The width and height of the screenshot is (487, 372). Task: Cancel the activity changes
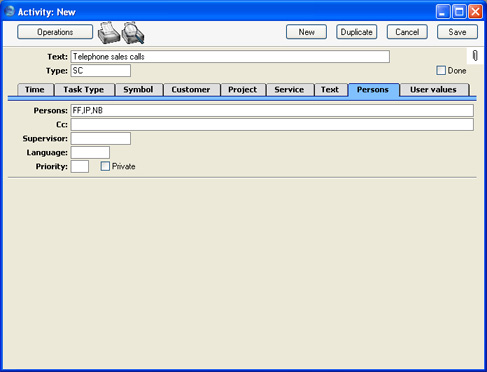(407, 32)
